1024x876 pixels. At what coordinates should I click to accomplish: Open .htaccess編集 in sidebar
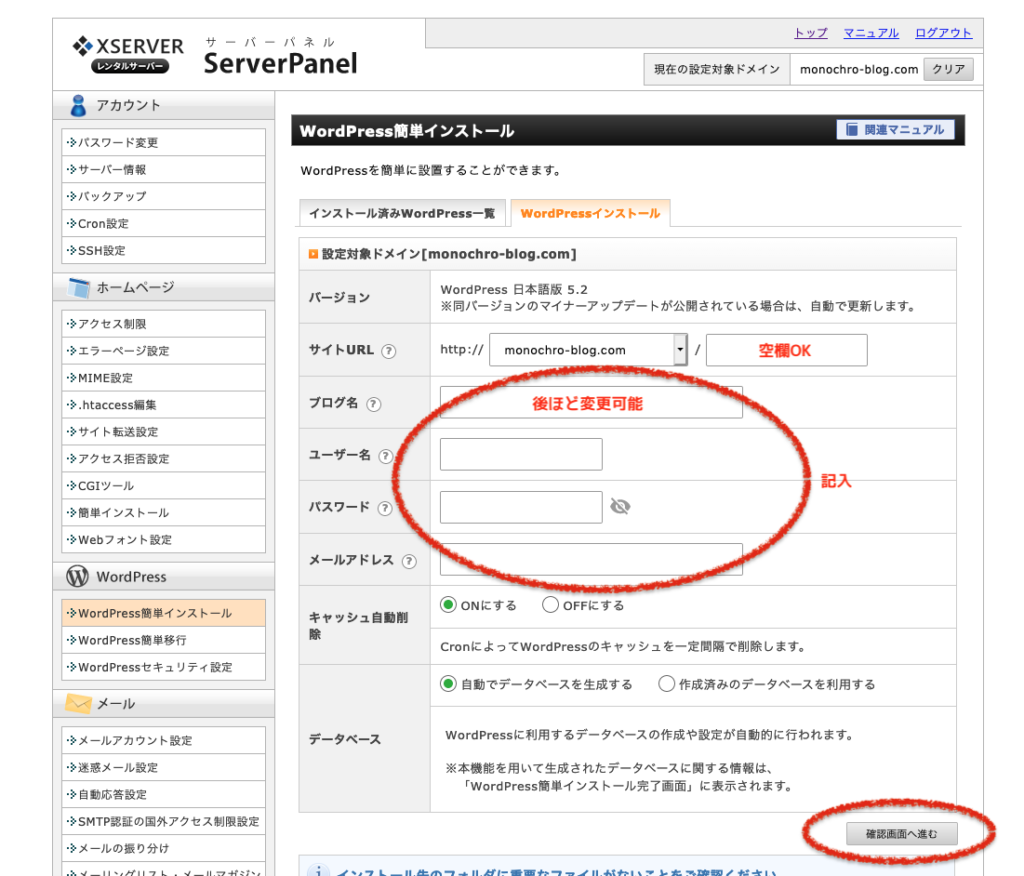(163, 405)
